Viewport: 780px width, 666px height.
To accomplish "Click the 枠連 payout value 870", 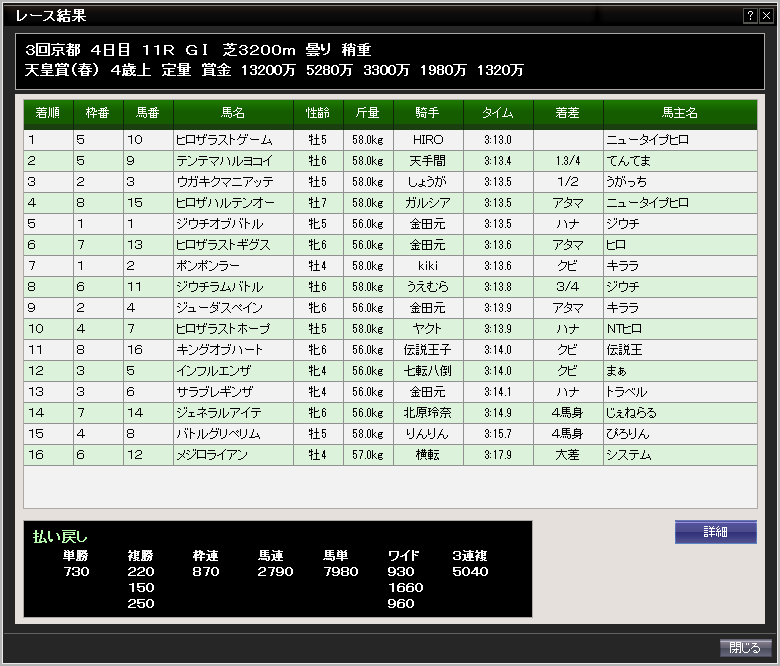I will tap(206, 571).
